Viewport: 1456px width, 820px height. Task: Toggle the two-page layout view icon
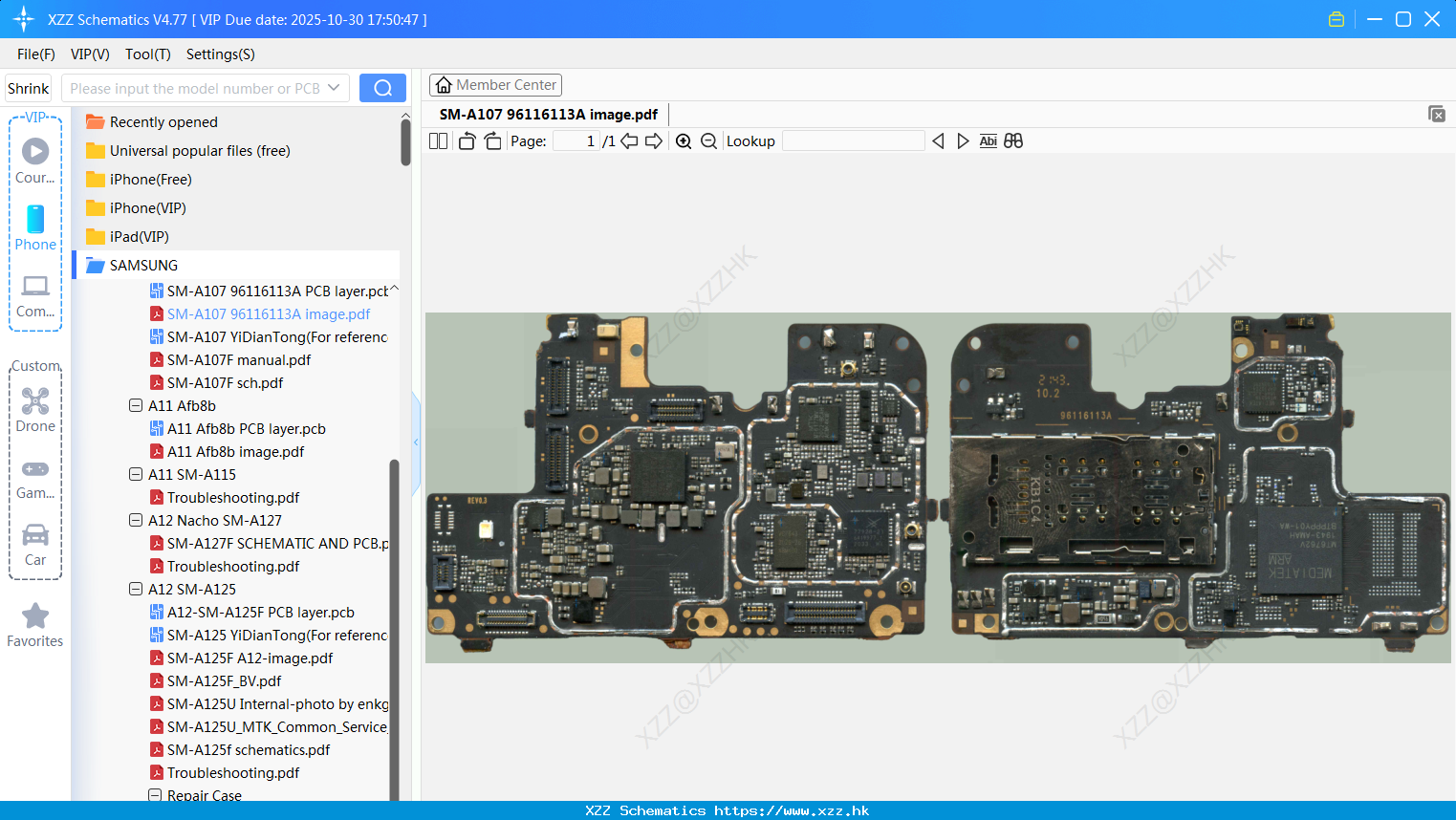pos(438,141)
